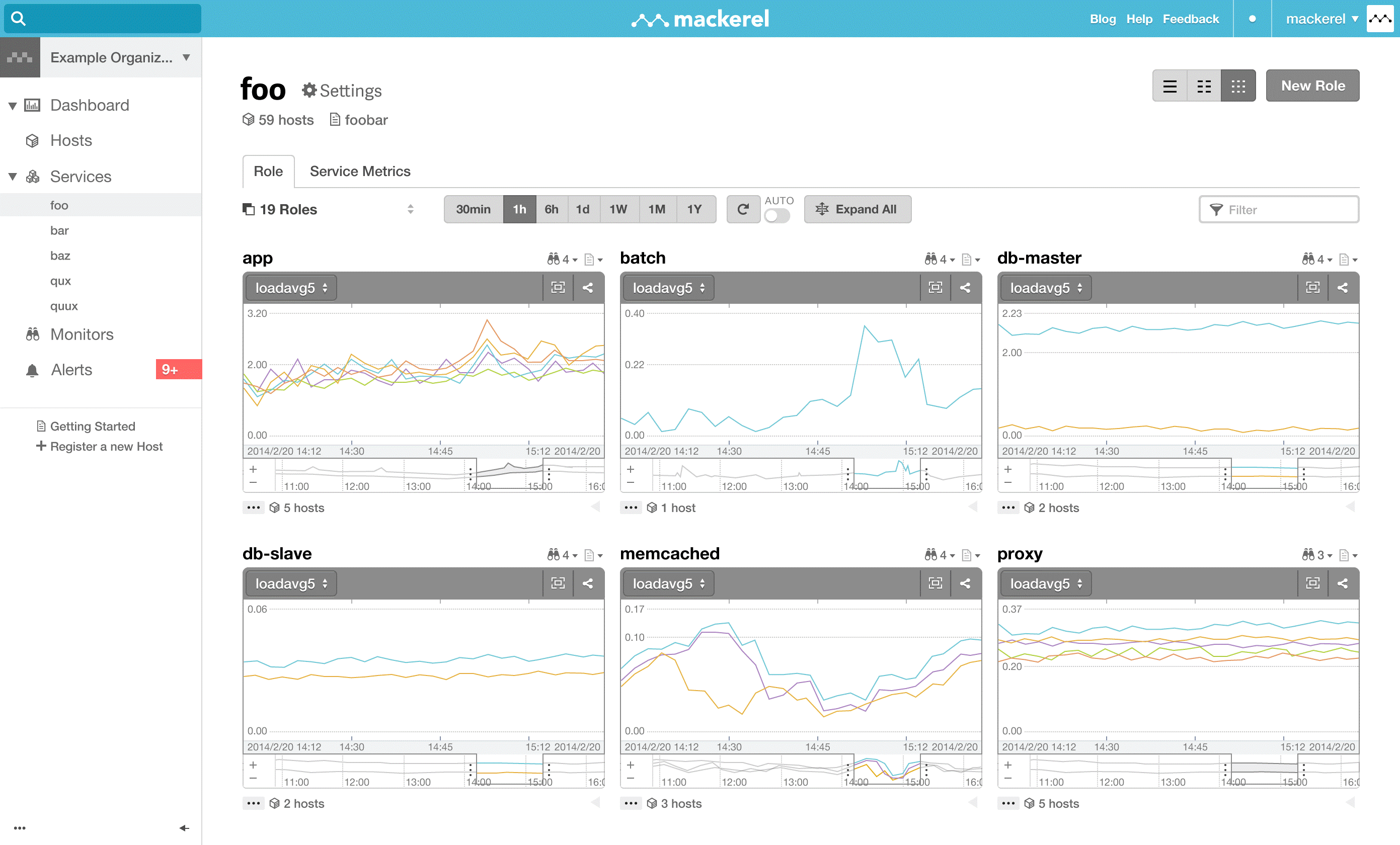Open the monitors dropdown for db-master

tap(1317, 259)
